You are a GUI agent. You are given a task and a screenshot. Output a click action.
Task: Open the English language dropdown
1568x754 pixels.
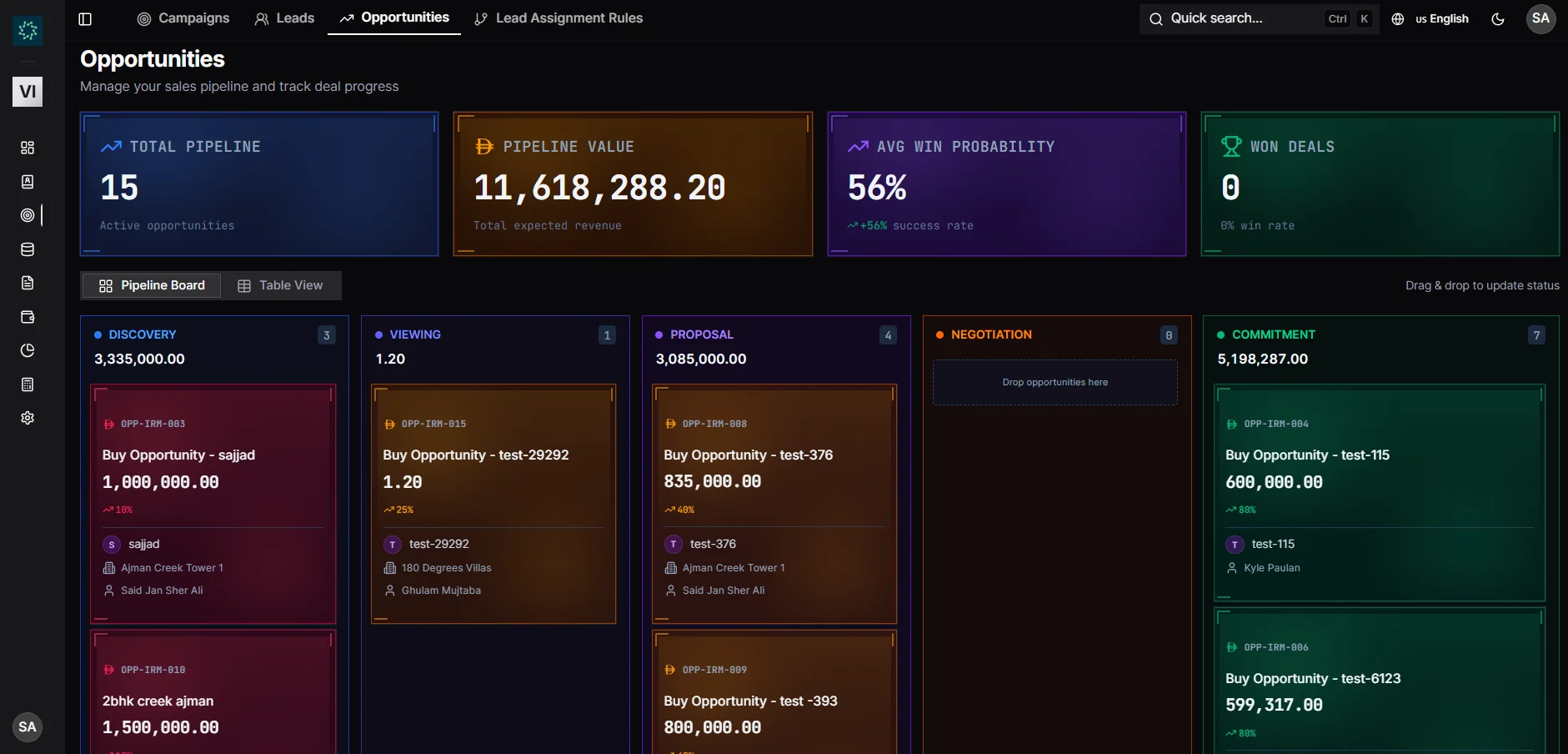click(1430, 18)
